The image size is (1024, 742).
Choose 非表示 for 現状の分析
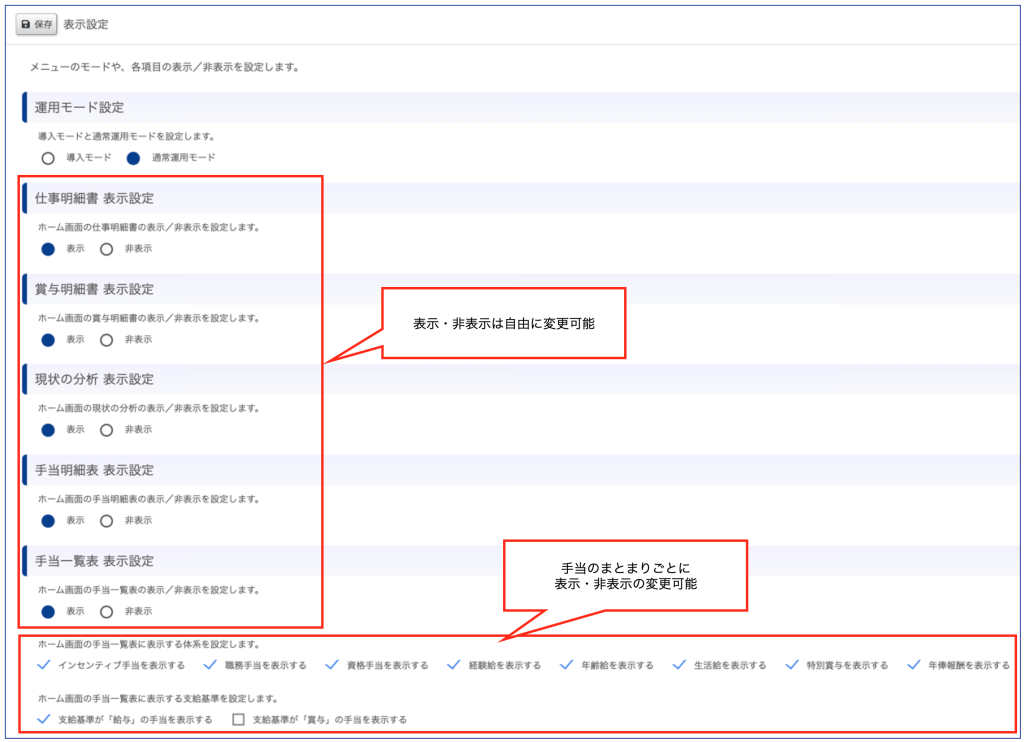[x=107, y=430]
